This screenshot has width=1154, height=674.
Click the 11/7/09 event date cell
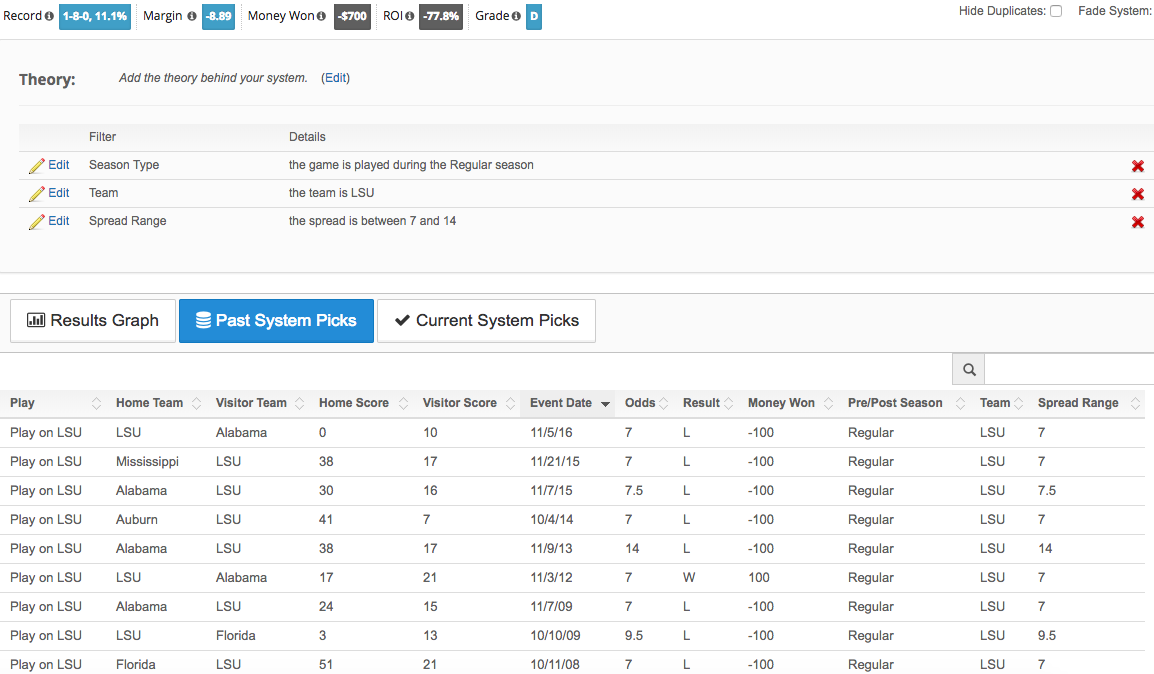point(552,606)
